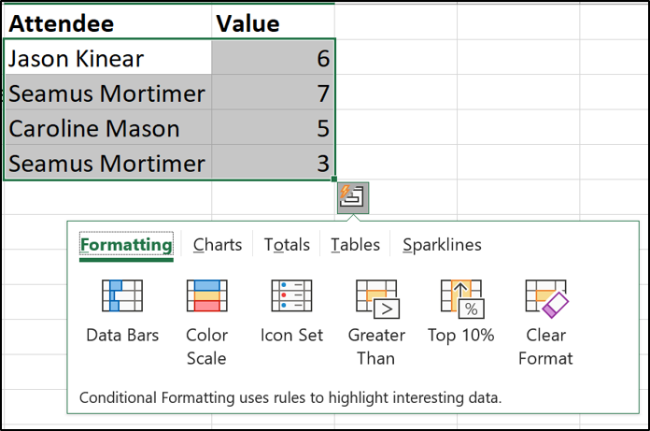Select the cell containing value 6
650x431 pixels.
pos(272,59)
